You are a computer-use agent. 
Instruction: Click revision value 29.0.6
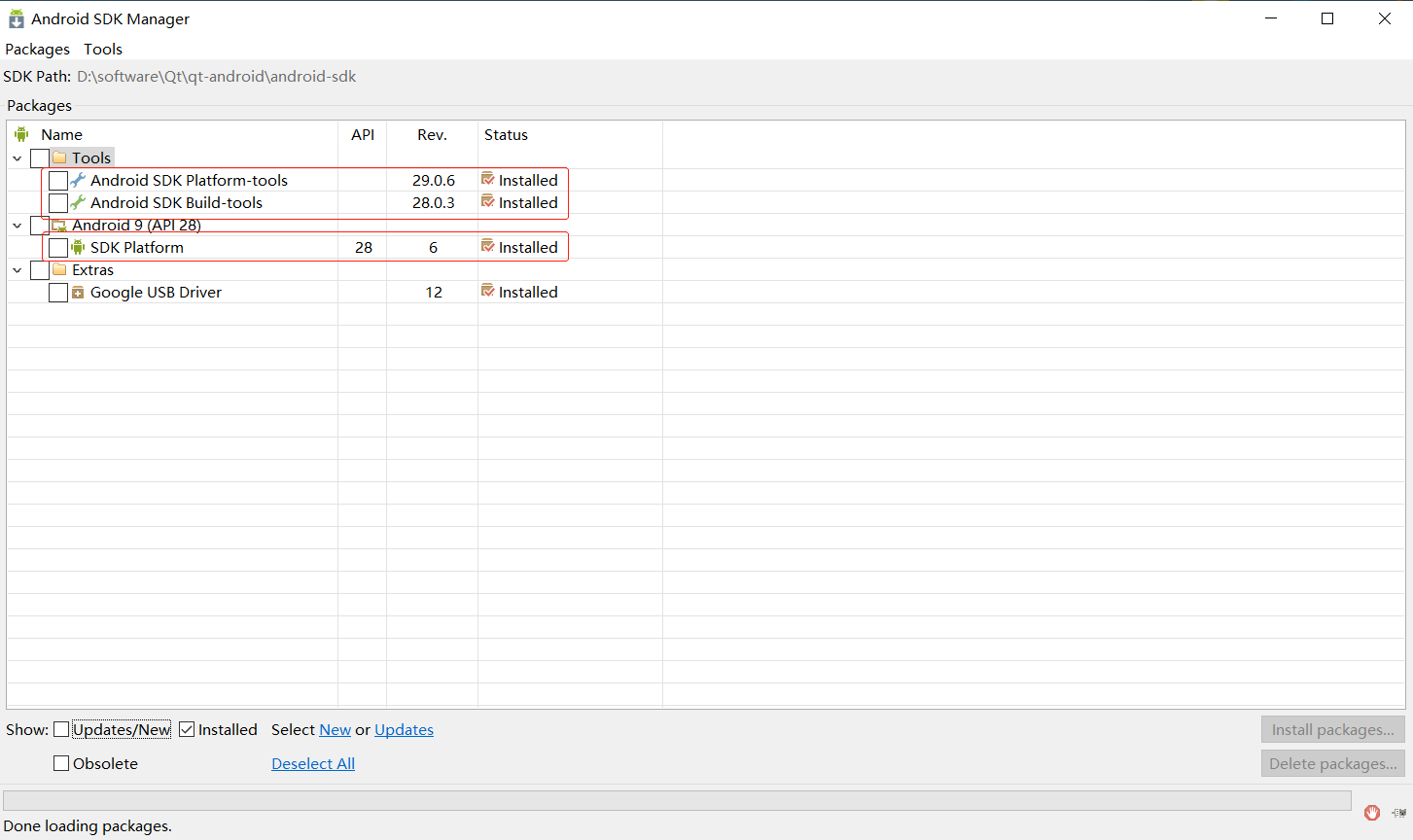(x=434, y=180)
